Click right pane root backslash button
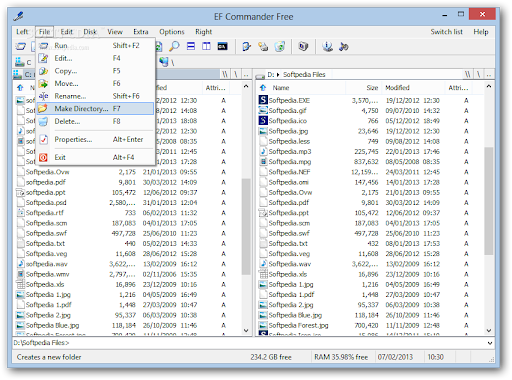The width and height of the screenshot is (512, 380). click(x=478, y=75)
